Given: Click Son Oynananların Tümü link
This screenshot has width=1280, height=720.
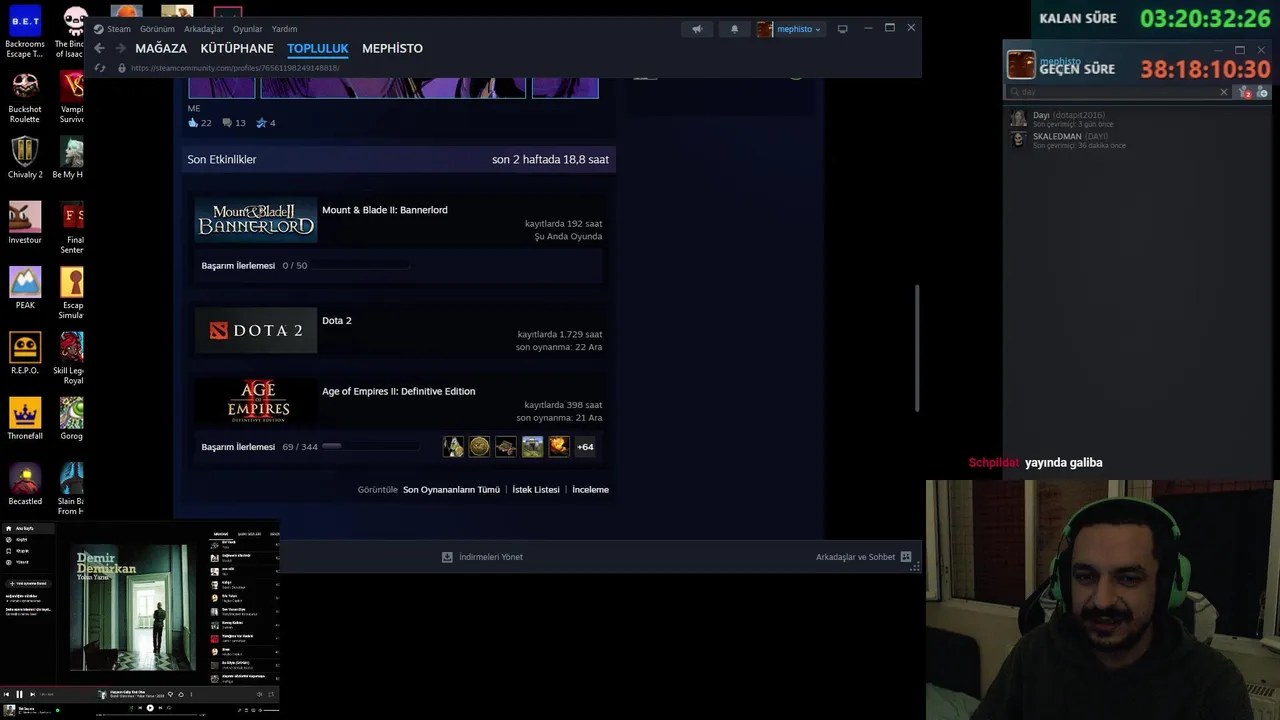Looking at the screenshot, I should coord(451,490).
